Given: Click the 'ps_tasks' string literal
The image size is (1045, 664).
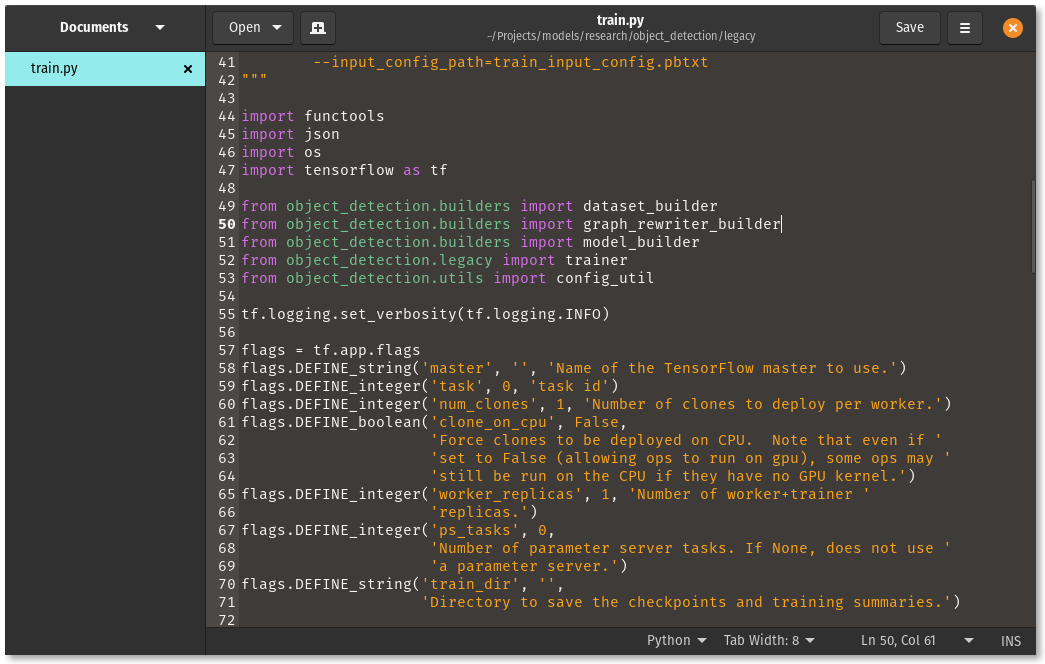Looking at the screenshot, I should coord(475,530).
